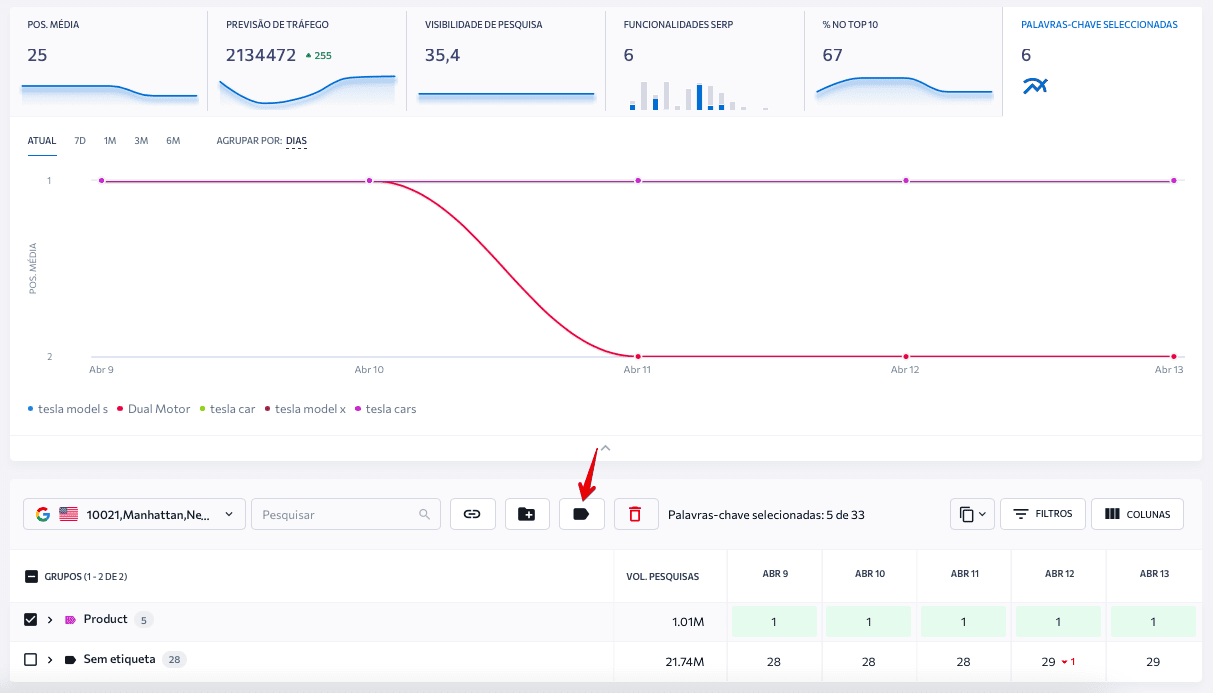Click the black tag icon beside Sem etiqueta
This screenshot has height=693, width=1213.
point(70,660)
